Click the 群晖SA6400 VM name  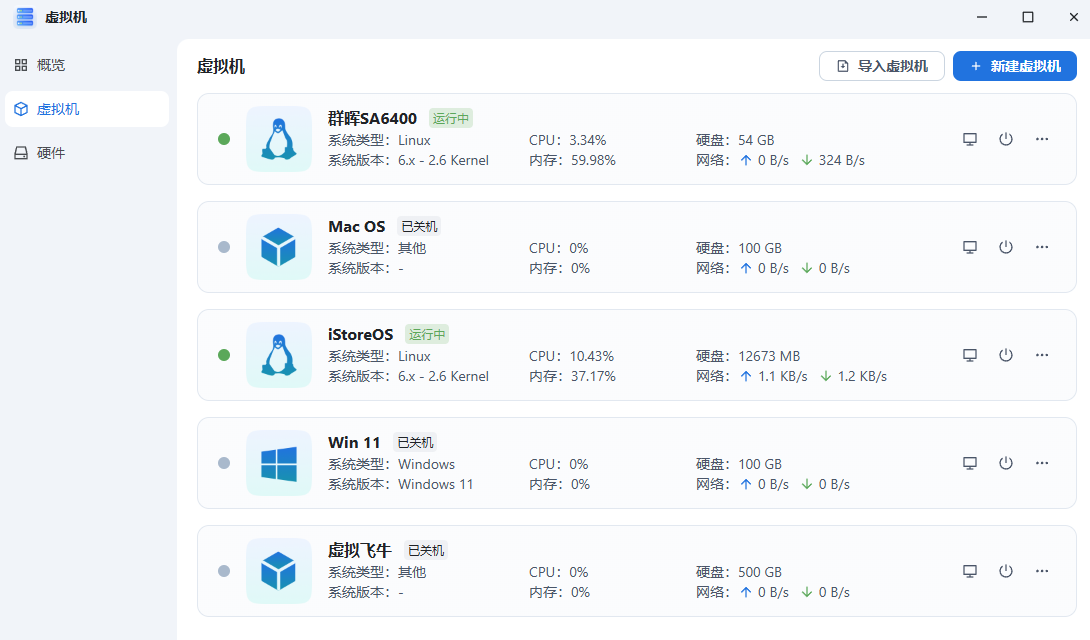[373, 119]
